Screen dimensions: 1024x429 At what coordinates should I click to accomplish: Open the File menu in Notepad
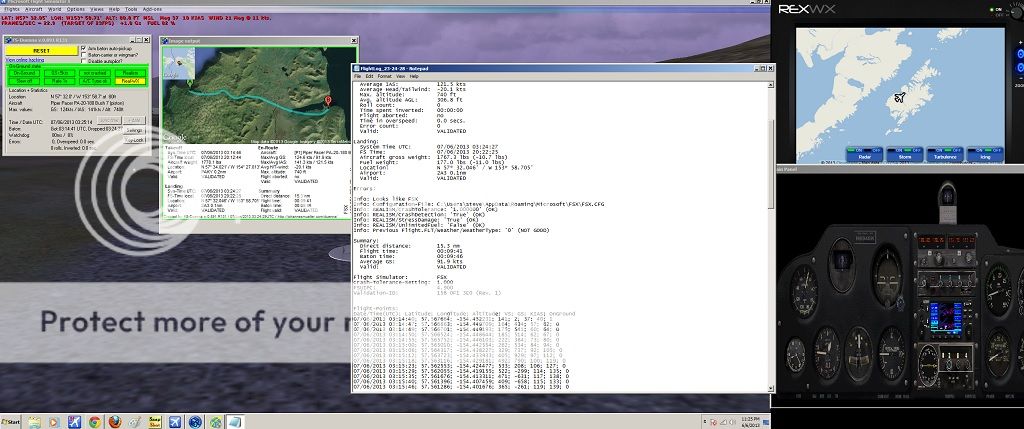tap(357, 76)
